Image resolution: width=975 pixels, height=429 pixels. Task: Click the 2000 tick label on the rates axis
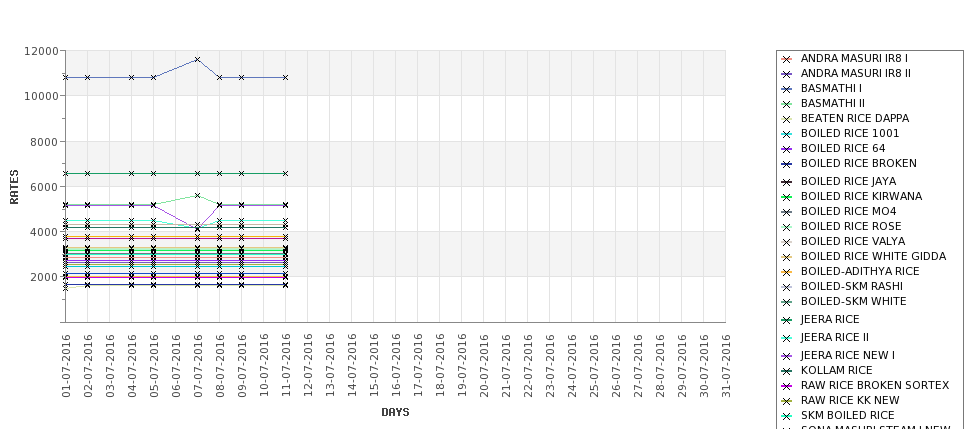(x=44, y=277)
